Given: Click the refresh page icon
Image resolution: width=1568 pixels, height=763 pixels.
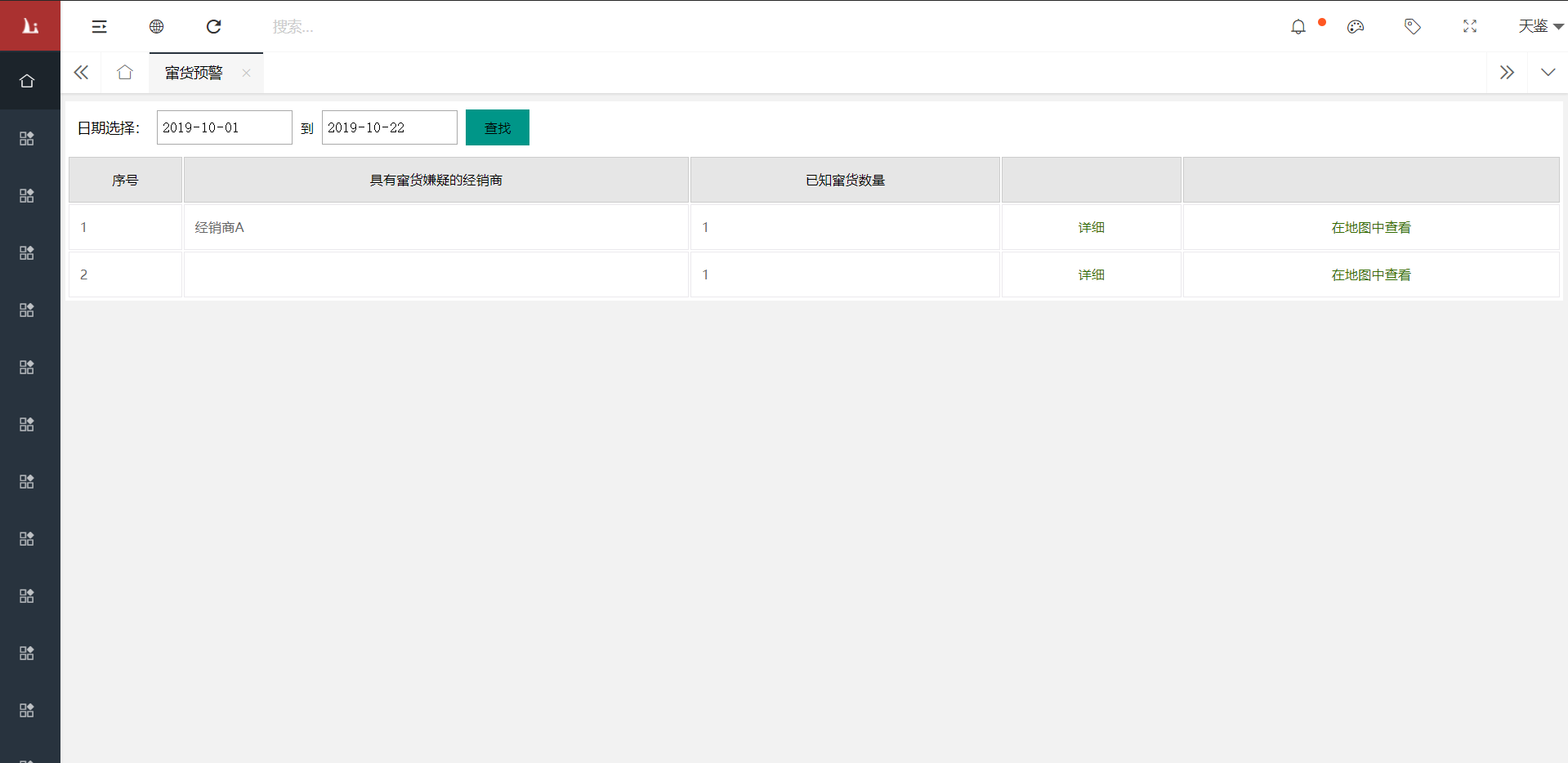Looking at the screenshot, I should (x=213, y=27).
